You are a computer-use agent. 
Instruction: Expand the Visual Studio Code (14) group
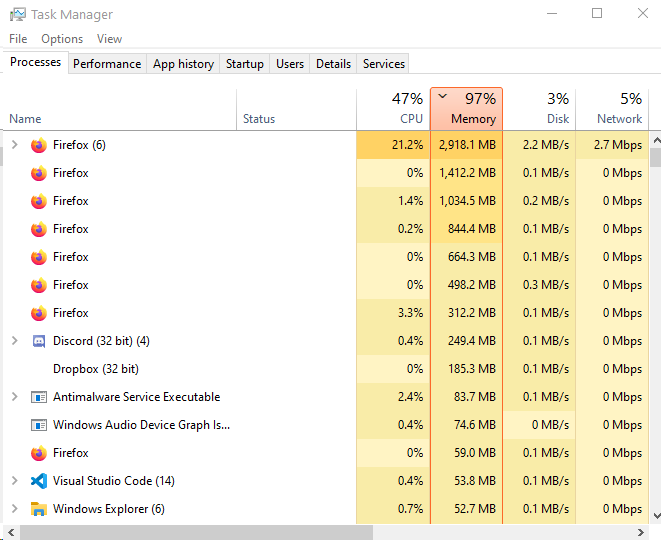click(15, 481)
